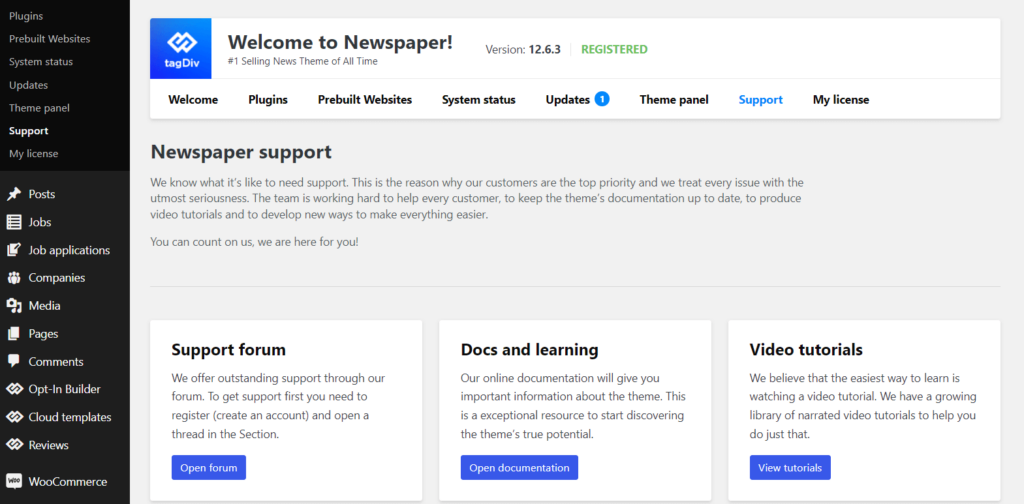Click 'You can count on us' text
1024x504 pixels.
point(254,242)
